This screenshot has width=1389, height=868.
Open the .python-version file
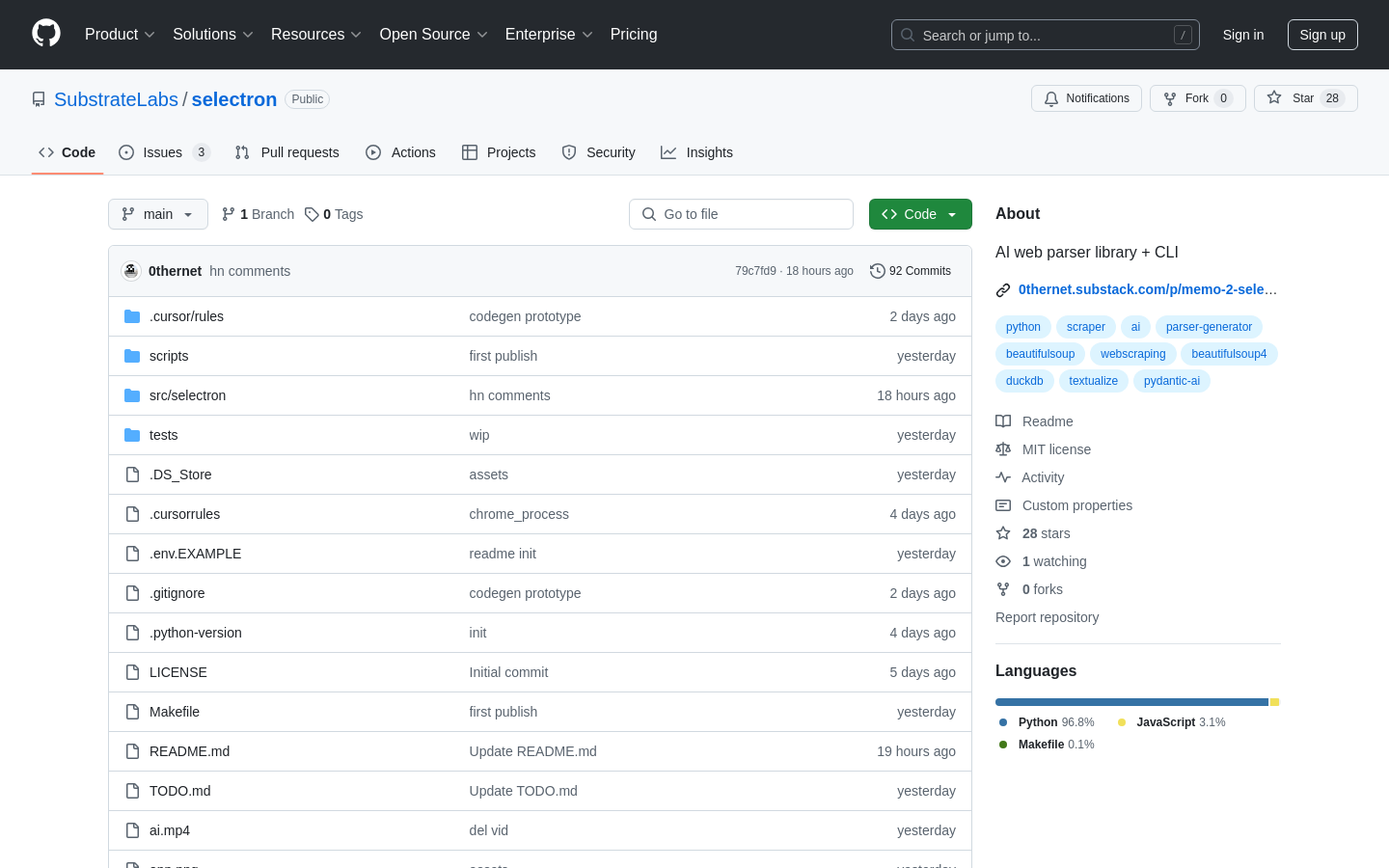coord(196,633)
